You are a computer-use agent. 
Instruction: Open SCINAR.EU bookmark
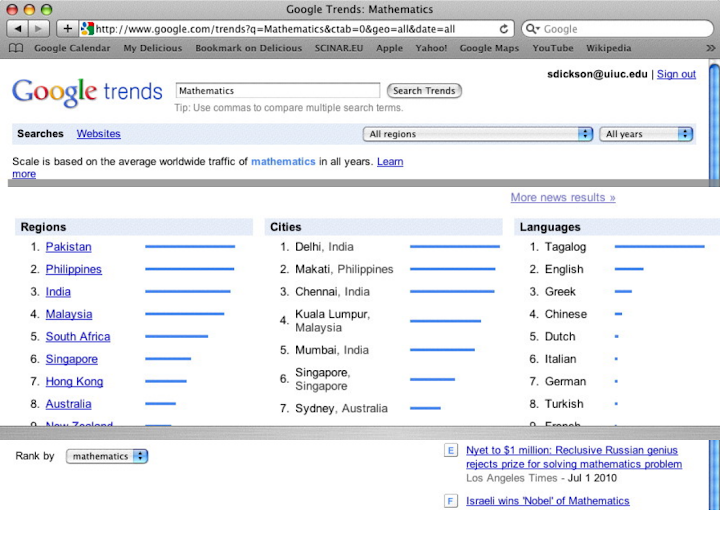pyautogui.click(x=339, y=48)
